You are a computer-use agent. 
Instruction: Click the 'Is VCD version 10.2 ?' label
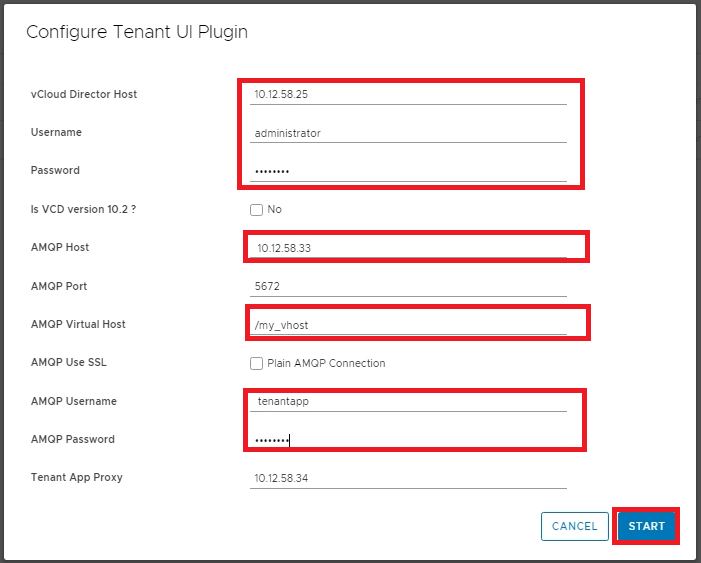coord(83,209)
